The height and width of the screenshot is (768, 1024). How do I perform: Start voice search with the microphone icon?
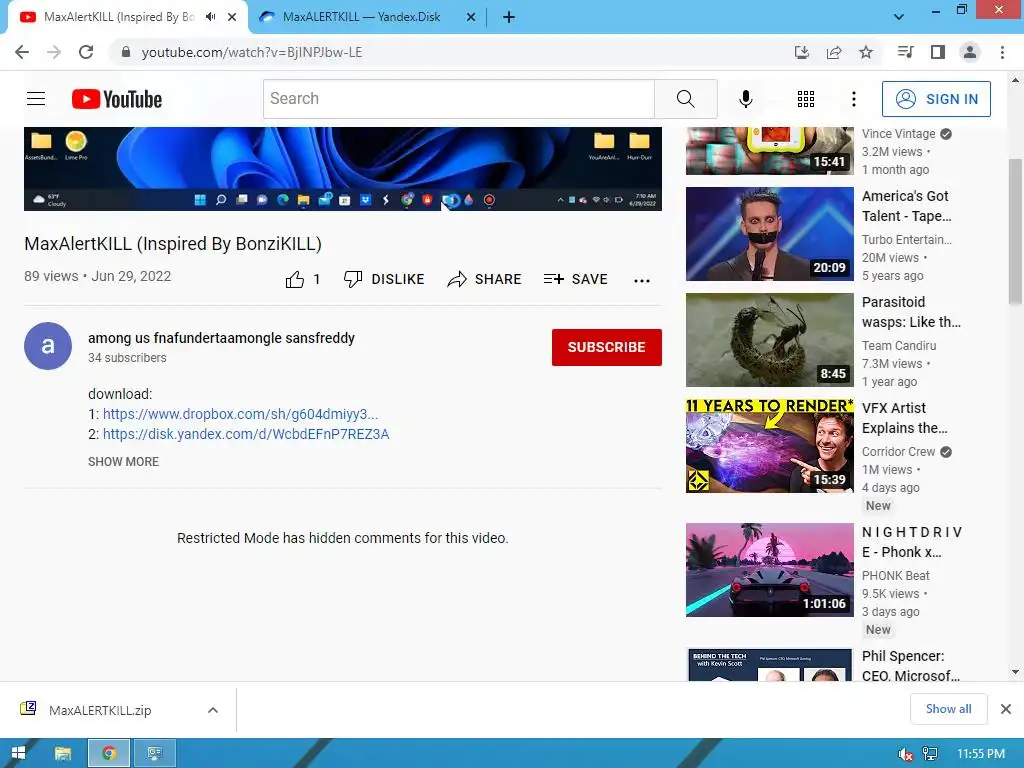point(745,99)
